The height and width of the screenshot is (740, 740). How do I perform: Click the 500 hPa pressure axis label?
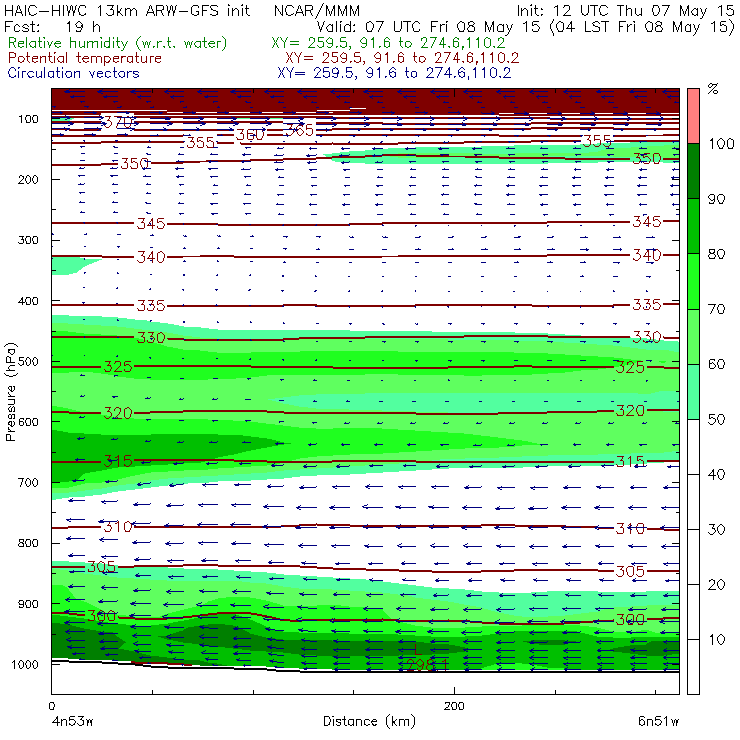click(28, 362)
